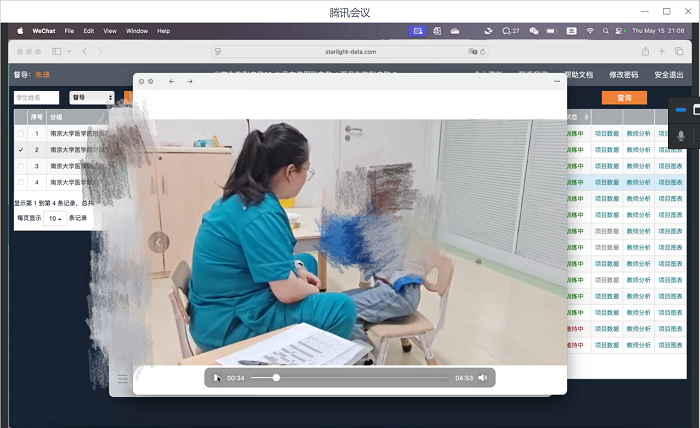Play the video

click(x=217, y=378)
